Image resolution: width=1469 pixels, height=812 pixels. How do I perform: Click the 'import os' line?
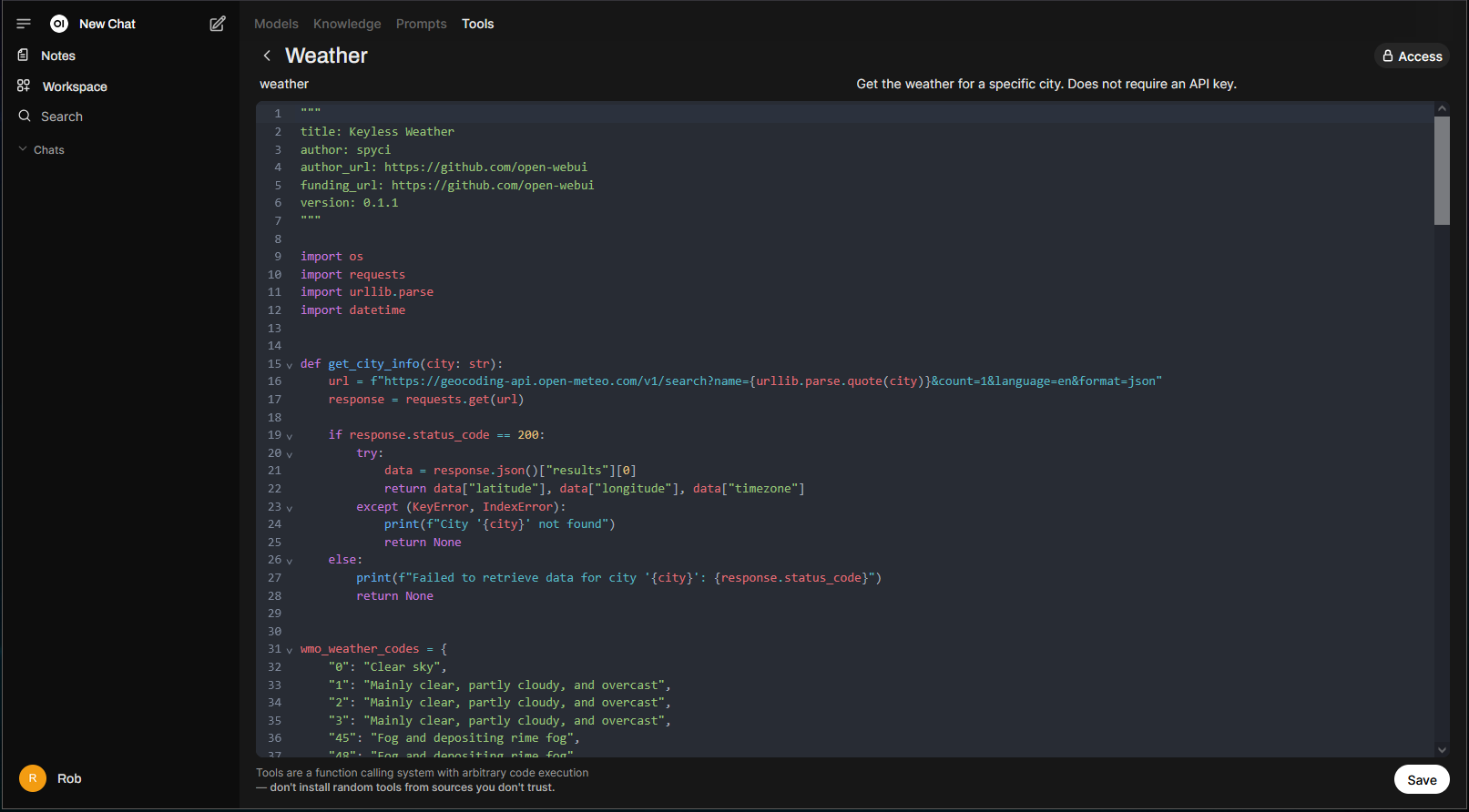click(332, 257)
